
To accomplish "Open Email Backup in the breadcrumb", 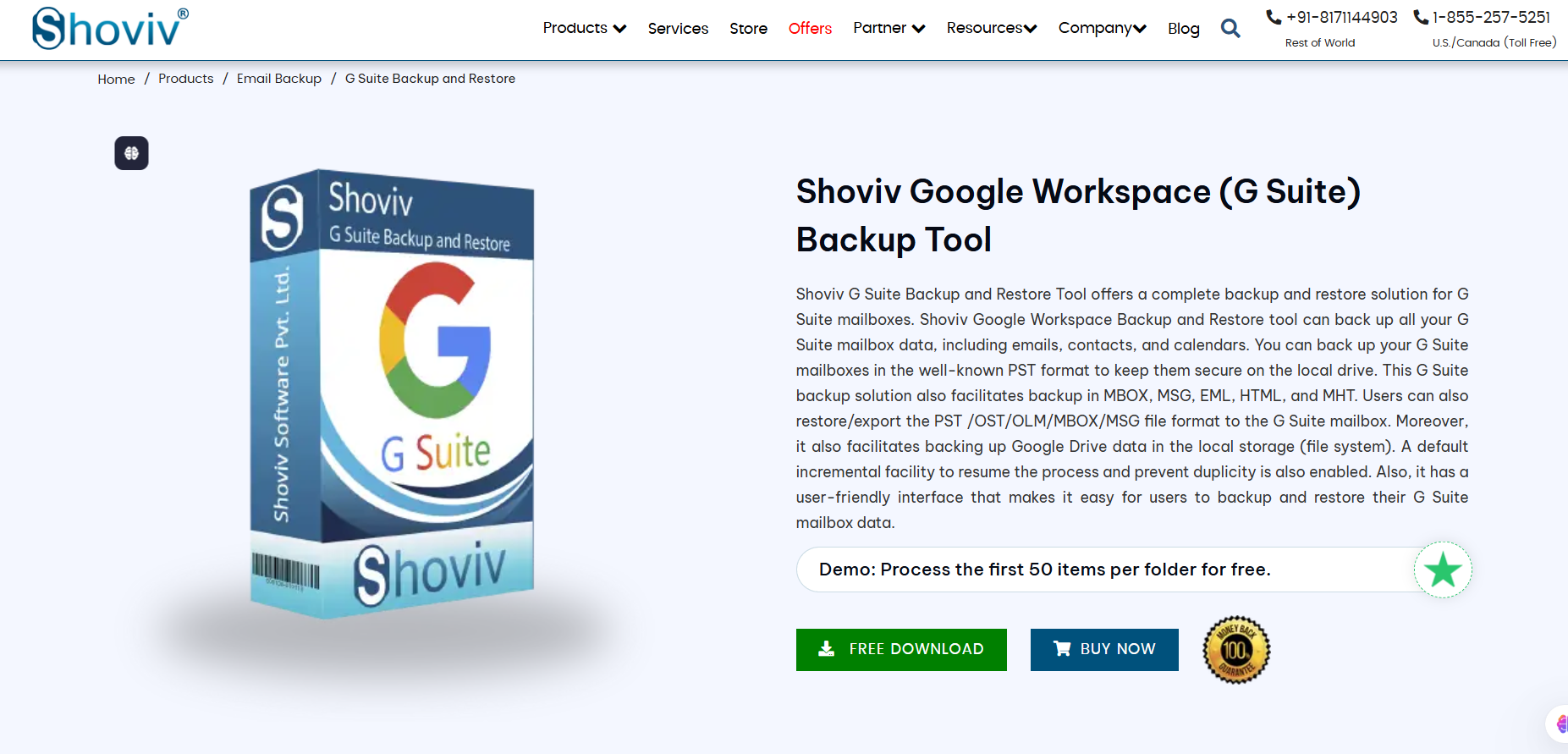I will click(x=279, y=79).
